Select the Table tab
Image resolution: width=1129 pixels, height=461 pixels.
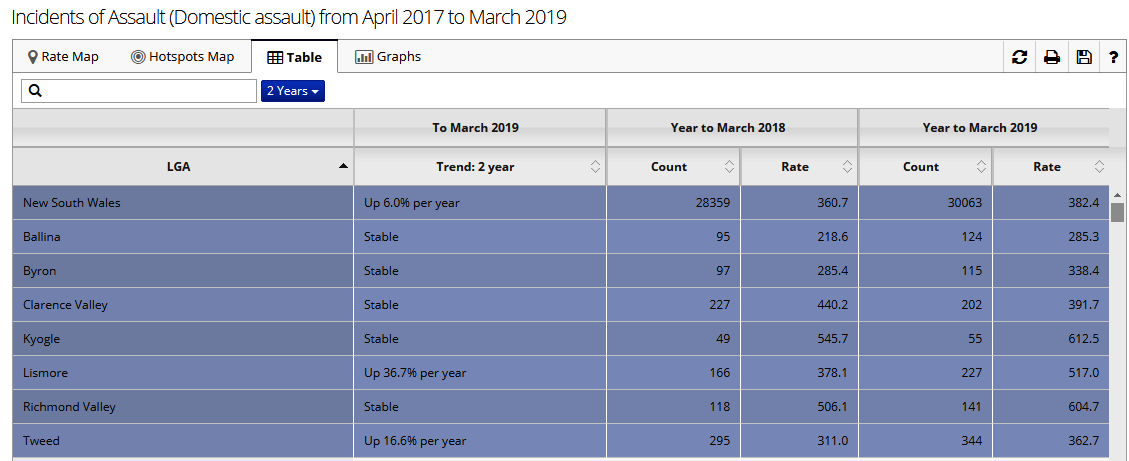point(294,58)
